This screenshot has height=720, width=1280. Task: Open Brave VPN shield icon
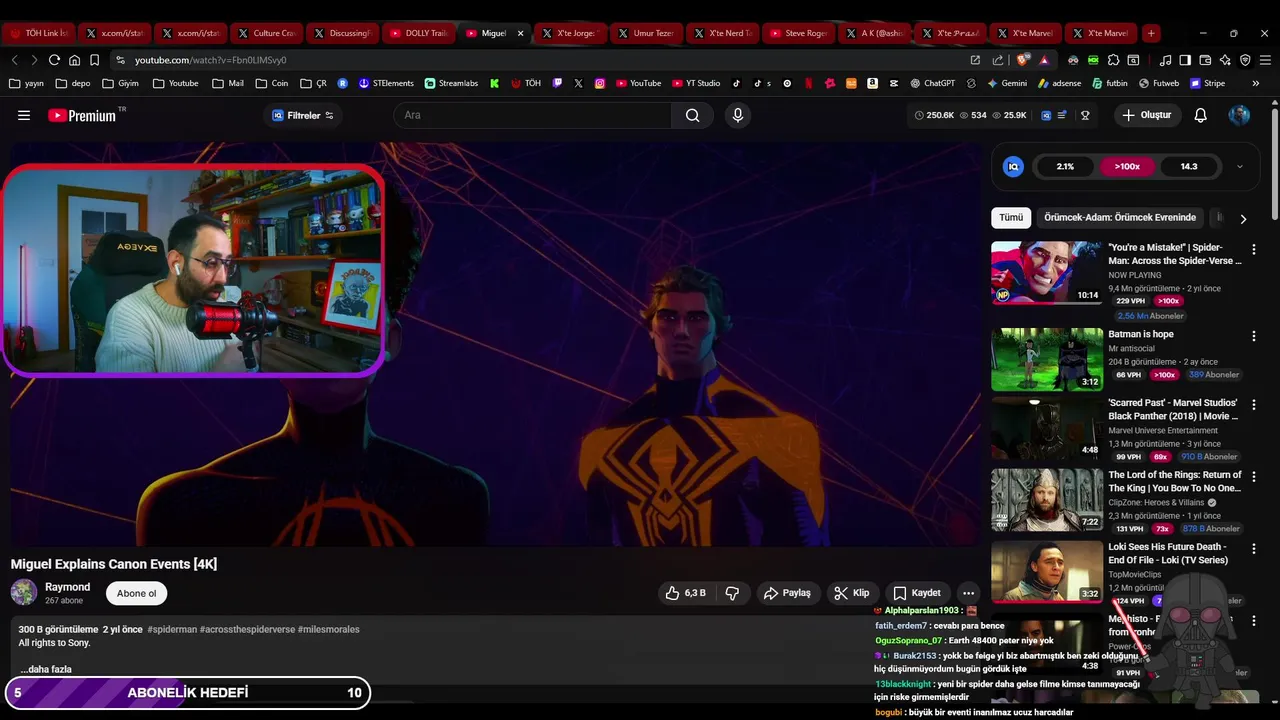coord(1245,60)
